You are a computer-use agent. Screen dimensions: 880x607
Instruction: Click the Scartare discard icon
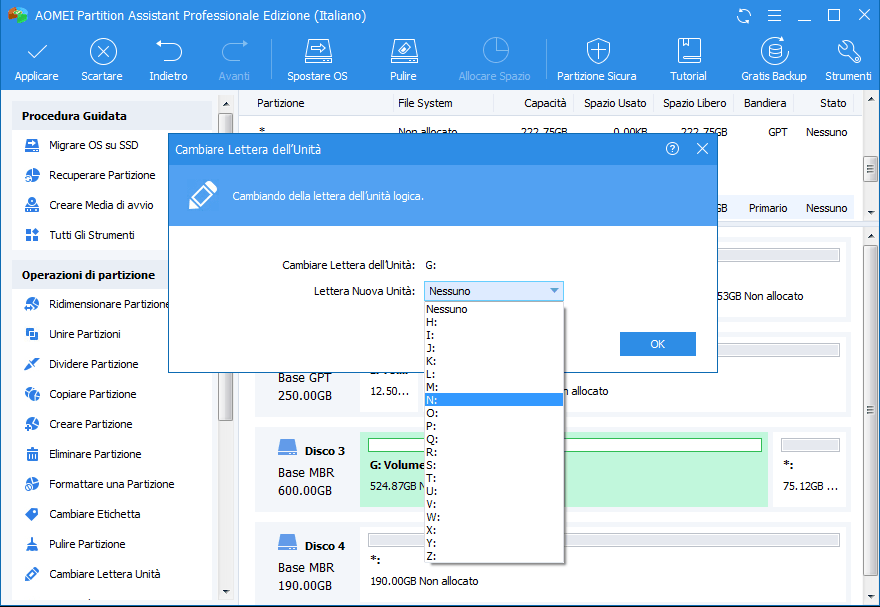coord(102,53)
